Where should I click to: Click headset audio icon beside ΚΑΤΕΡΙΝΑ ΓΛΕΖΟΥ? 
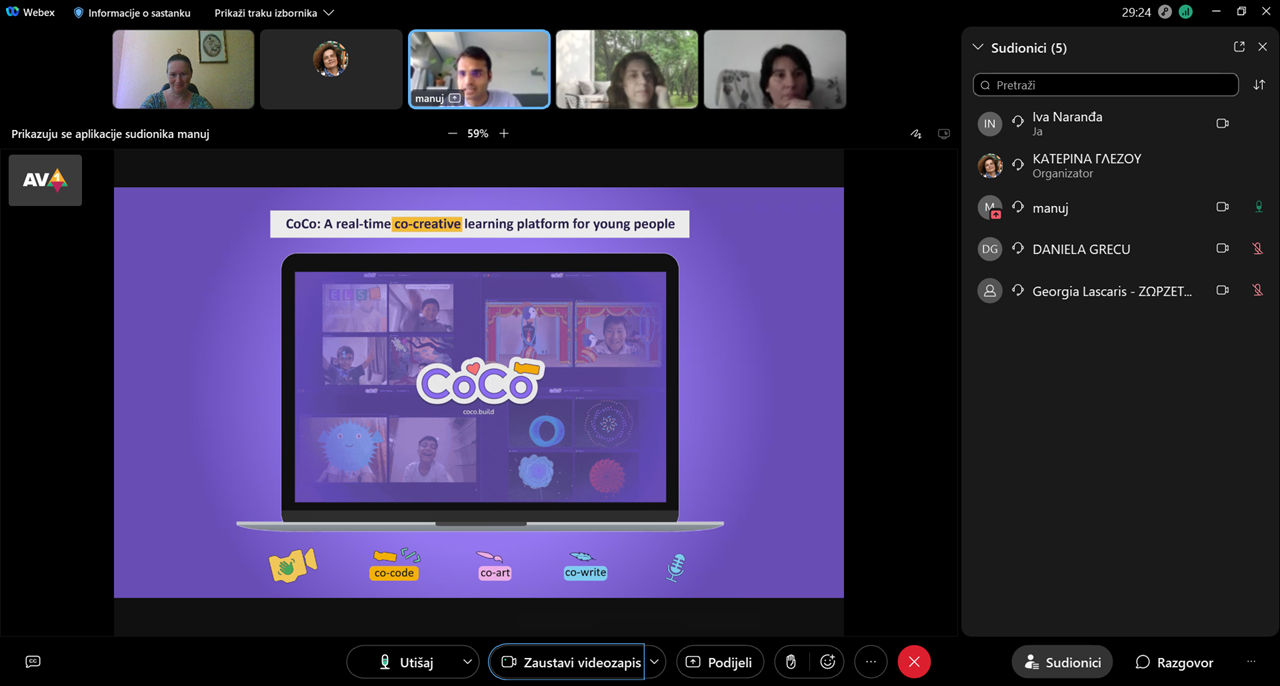click(x=1017, y=164)
